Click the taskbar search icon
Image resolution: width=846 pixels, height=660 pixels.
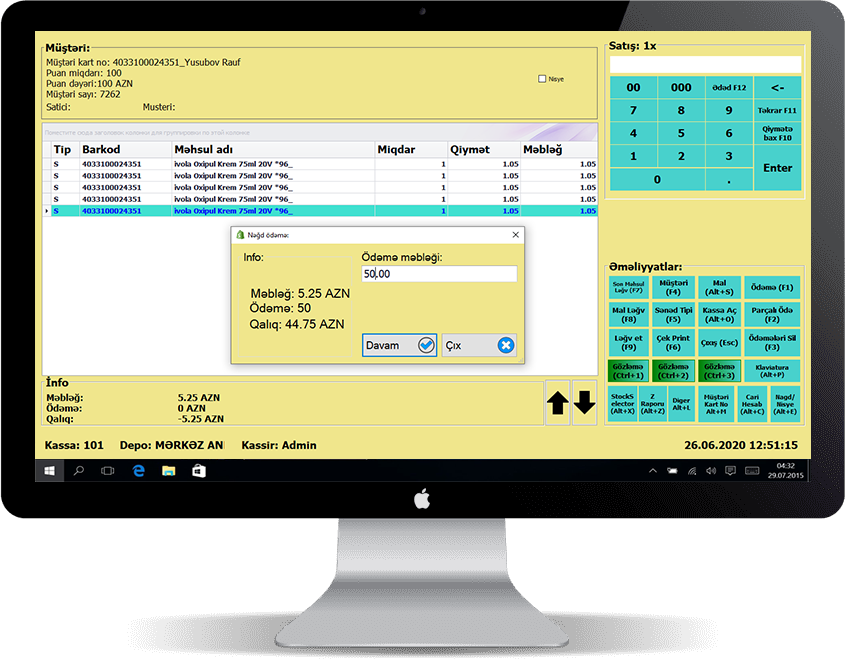pos(79,471)
